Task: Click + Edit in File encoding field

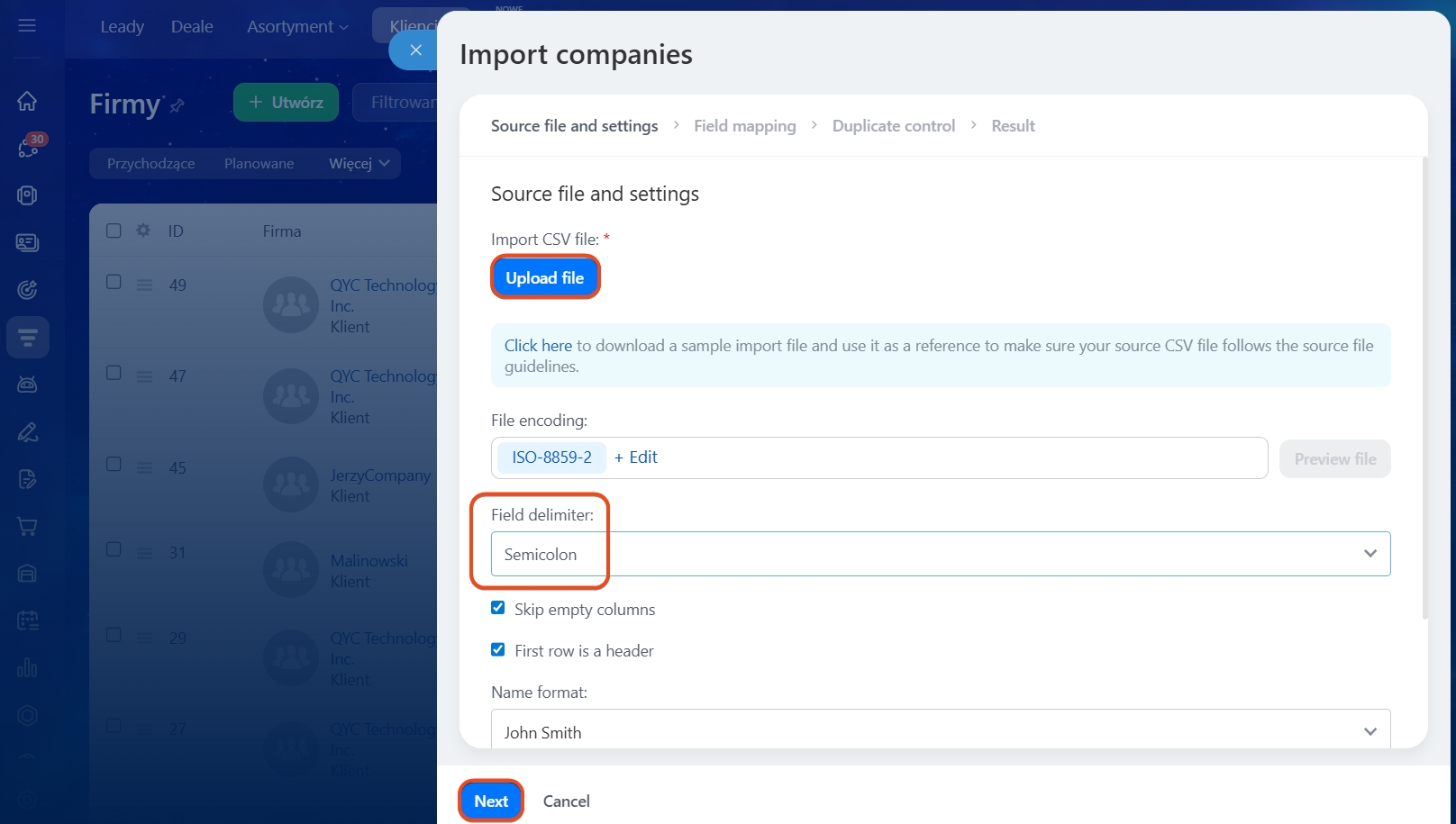Action: (636, 457)
